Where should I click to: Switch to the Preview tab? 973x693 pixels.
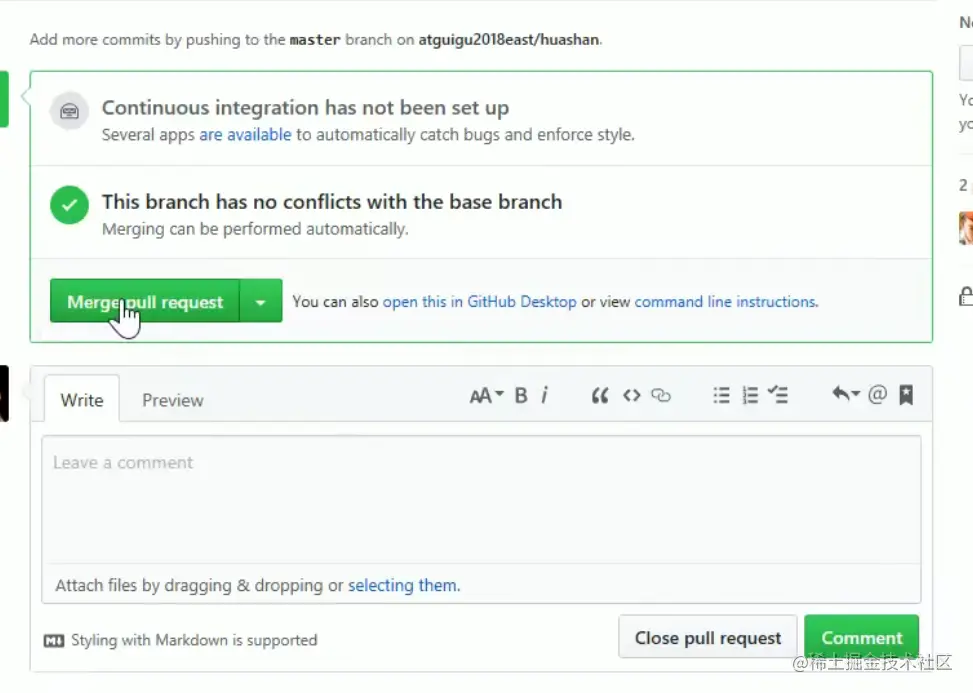(172, 400)
